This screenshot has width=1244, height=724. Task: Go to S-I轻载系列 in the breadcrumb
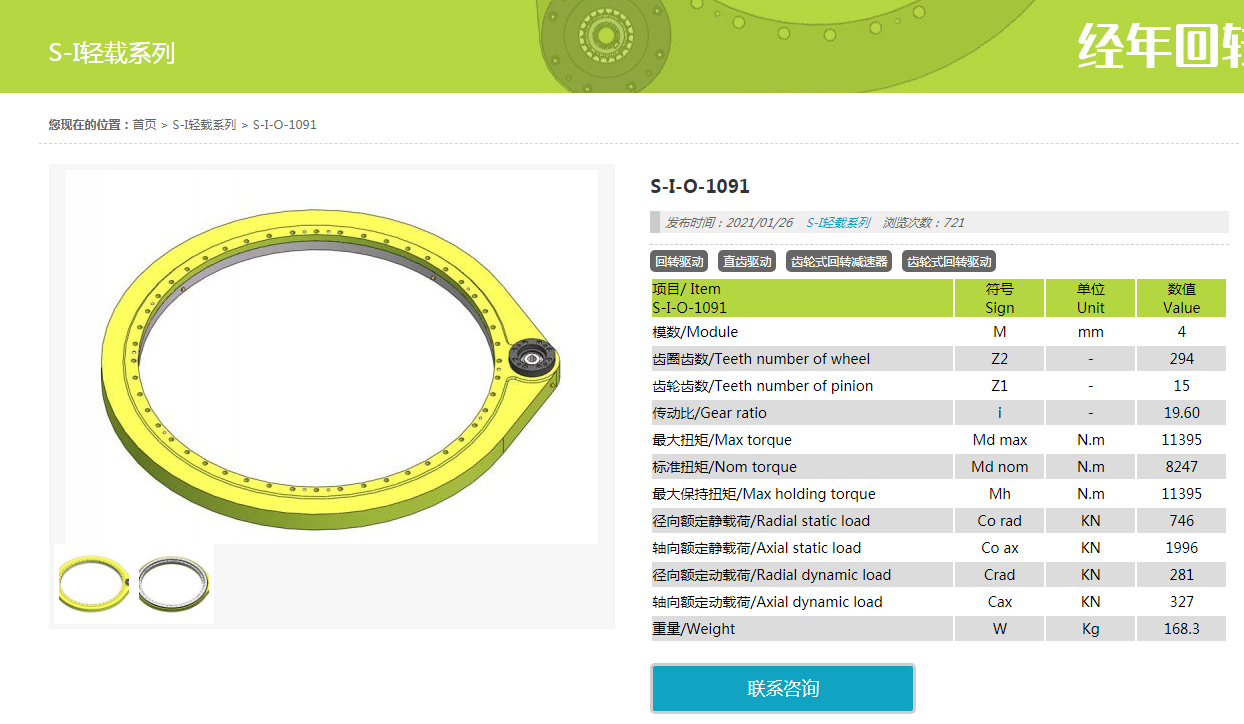(204, 125)
